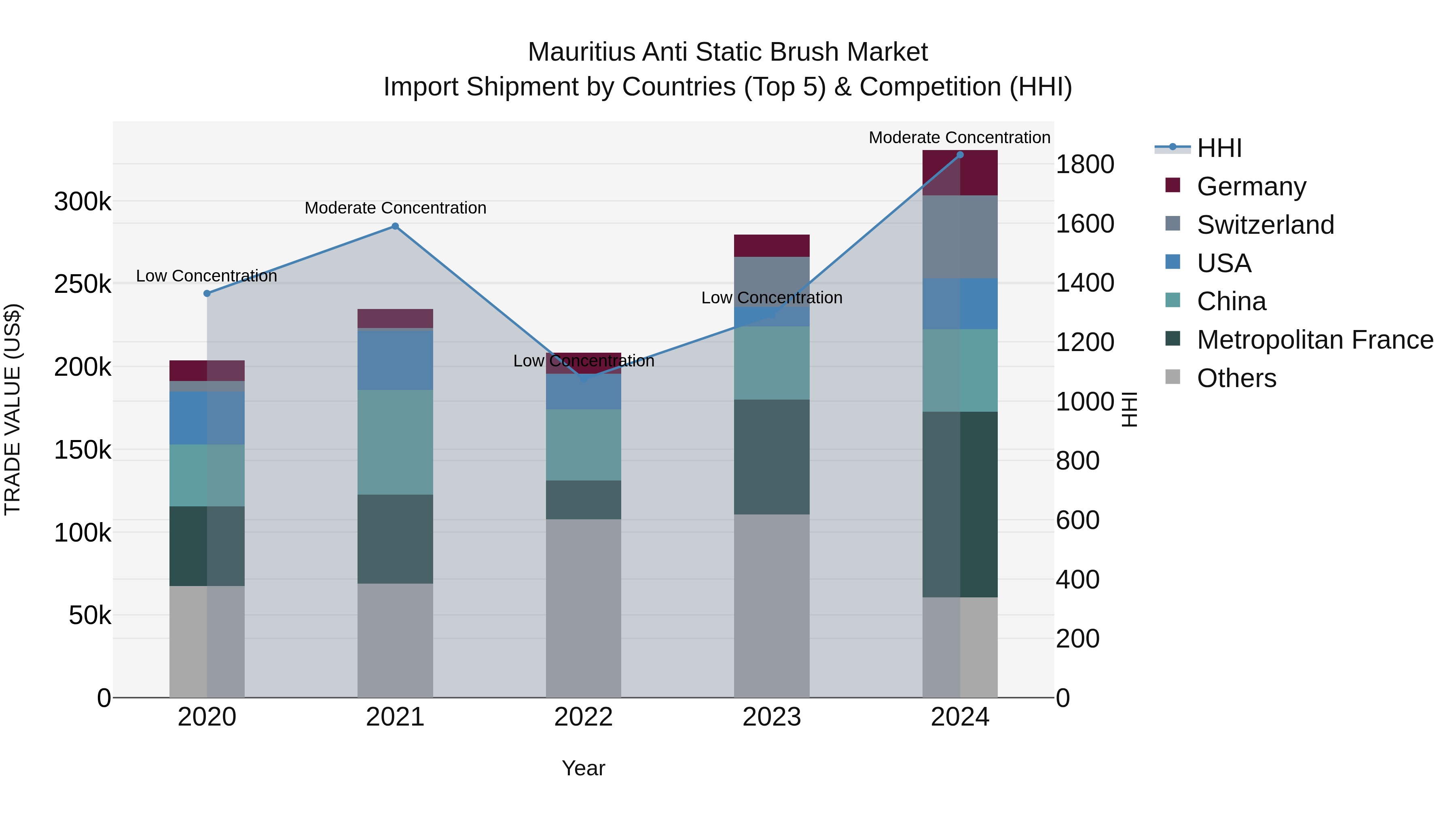Select the USA segment of the 2020 bar
Screen dimensions: 1456x819
click(207, 418)
